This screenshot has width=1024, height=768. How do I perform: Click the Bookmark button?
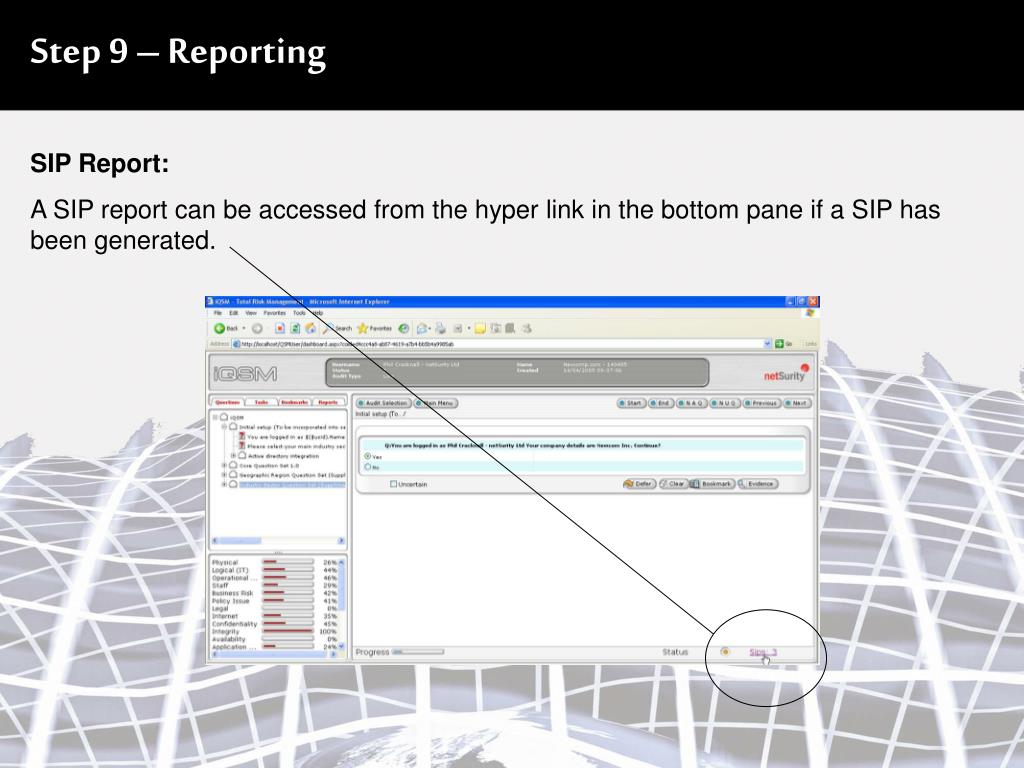point(712,484)
